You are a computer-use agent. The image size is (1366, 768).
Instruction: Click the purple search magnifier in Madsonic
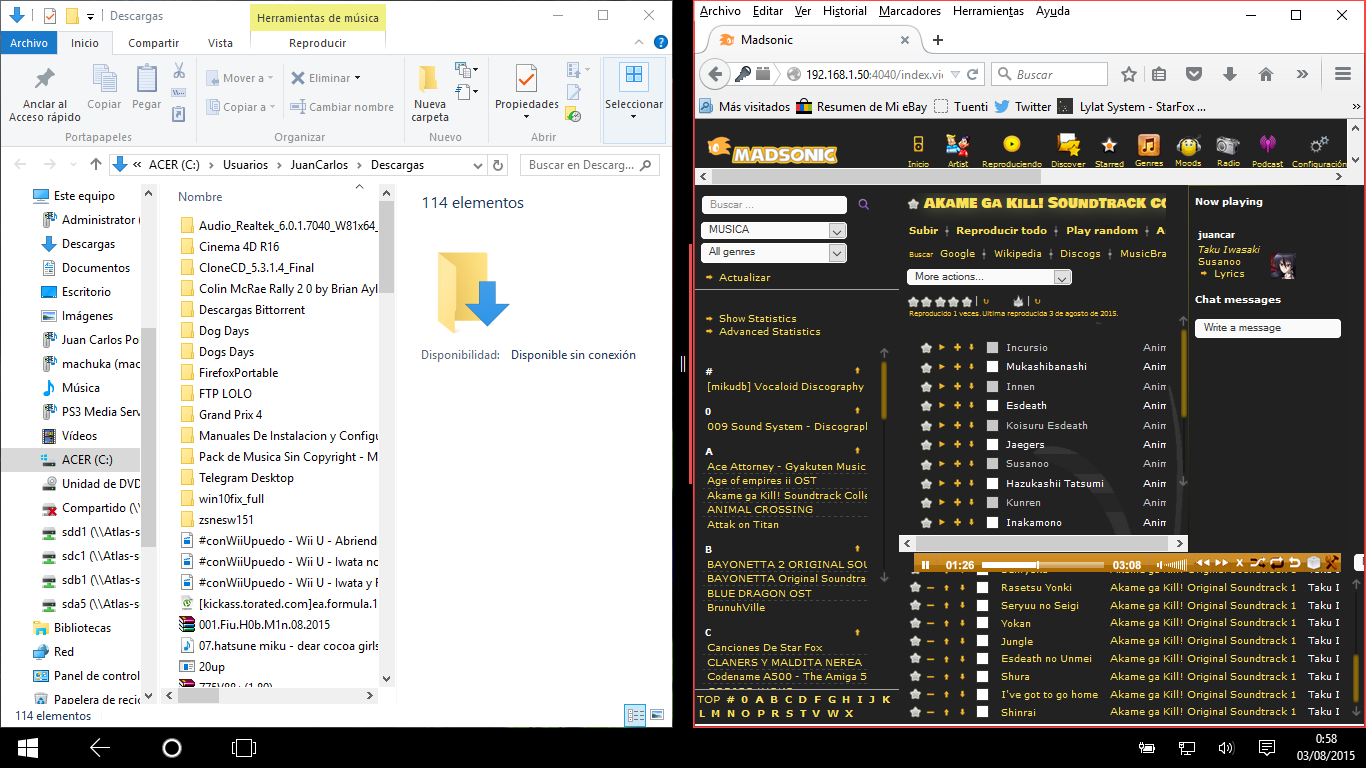tap(864, 204)
